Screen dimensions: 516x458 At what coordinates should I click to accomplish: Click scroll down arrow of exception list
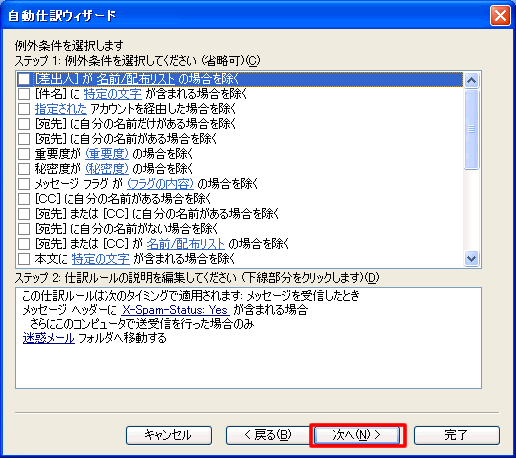472,259
